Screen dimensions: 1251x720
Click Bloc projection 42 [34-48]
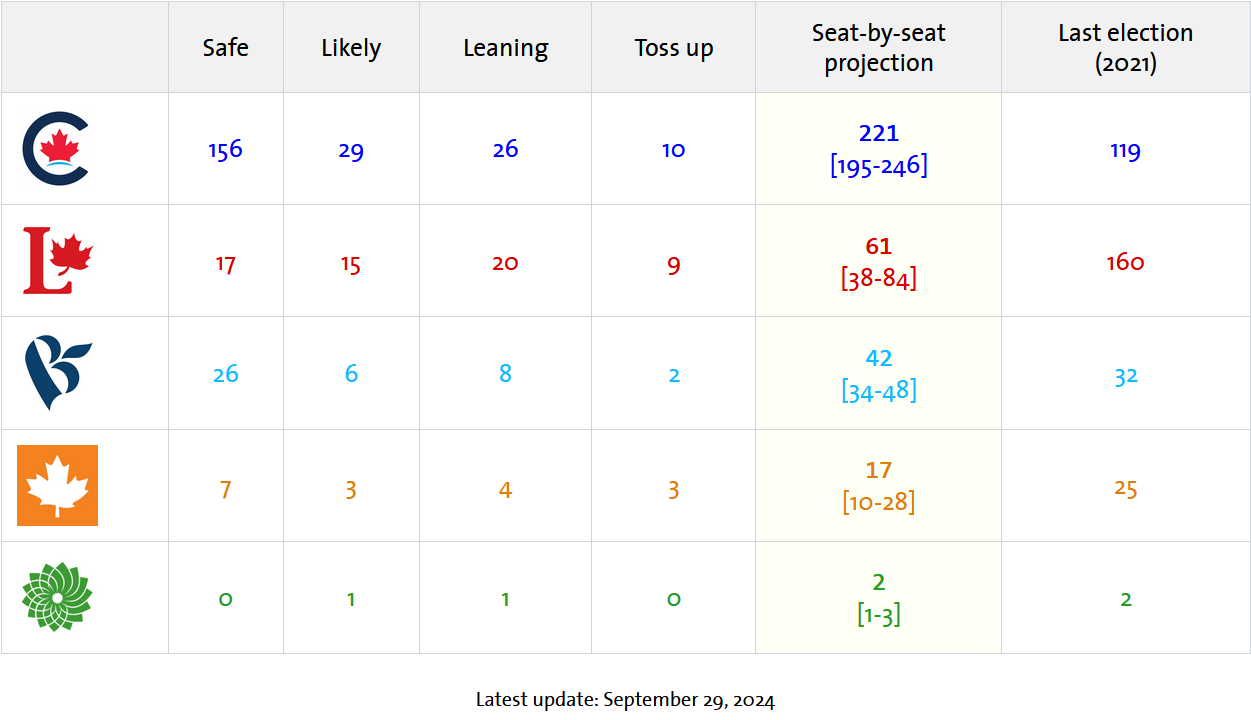(878, 374)
